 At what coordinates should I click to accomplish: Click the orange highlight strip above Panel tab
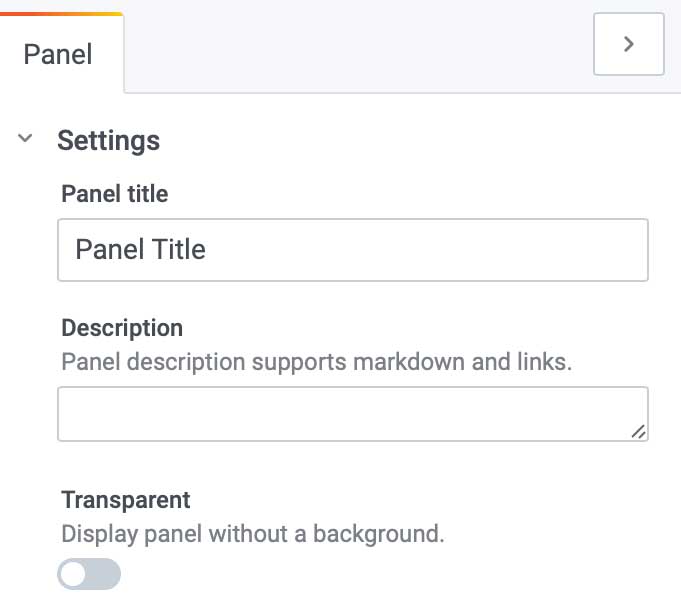tap(60, 14)
